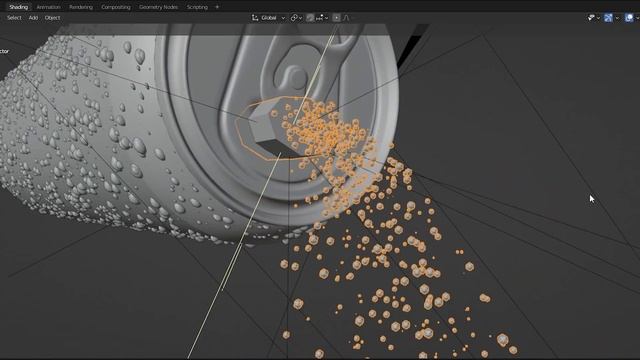Viewport: 640px width, 360px height.
Task: Add a new workspace with the plus button
Action: tap(217, 7)
